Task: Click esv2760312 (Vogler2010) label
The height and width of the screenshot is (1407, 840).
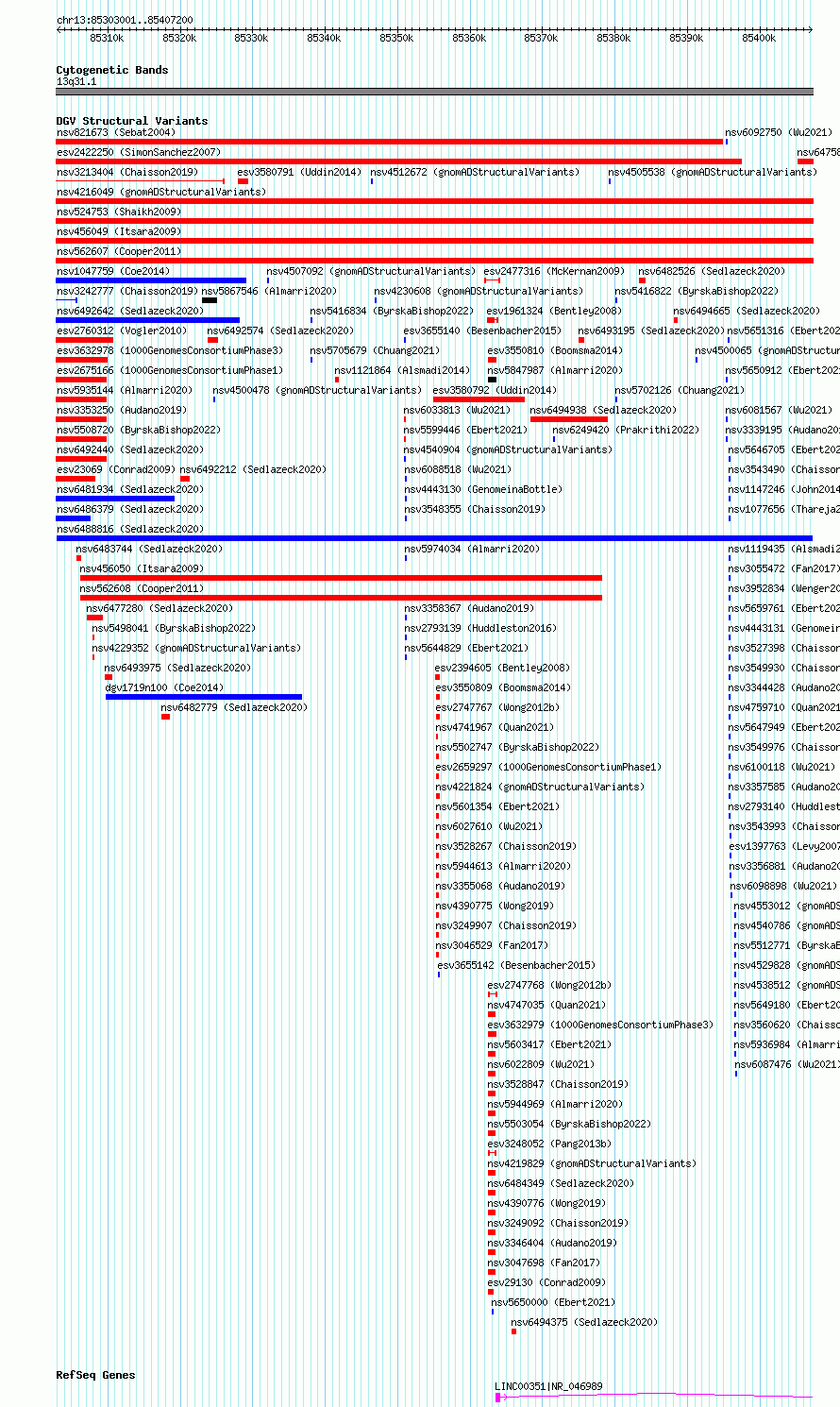Action: (122, 331)
